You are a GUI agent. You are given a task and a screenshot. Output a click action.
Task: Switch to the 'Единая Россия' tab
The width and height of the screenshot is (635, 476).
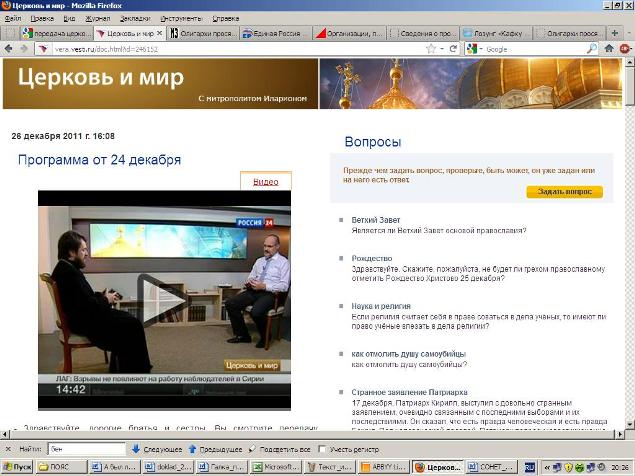(x=276, y=33)
